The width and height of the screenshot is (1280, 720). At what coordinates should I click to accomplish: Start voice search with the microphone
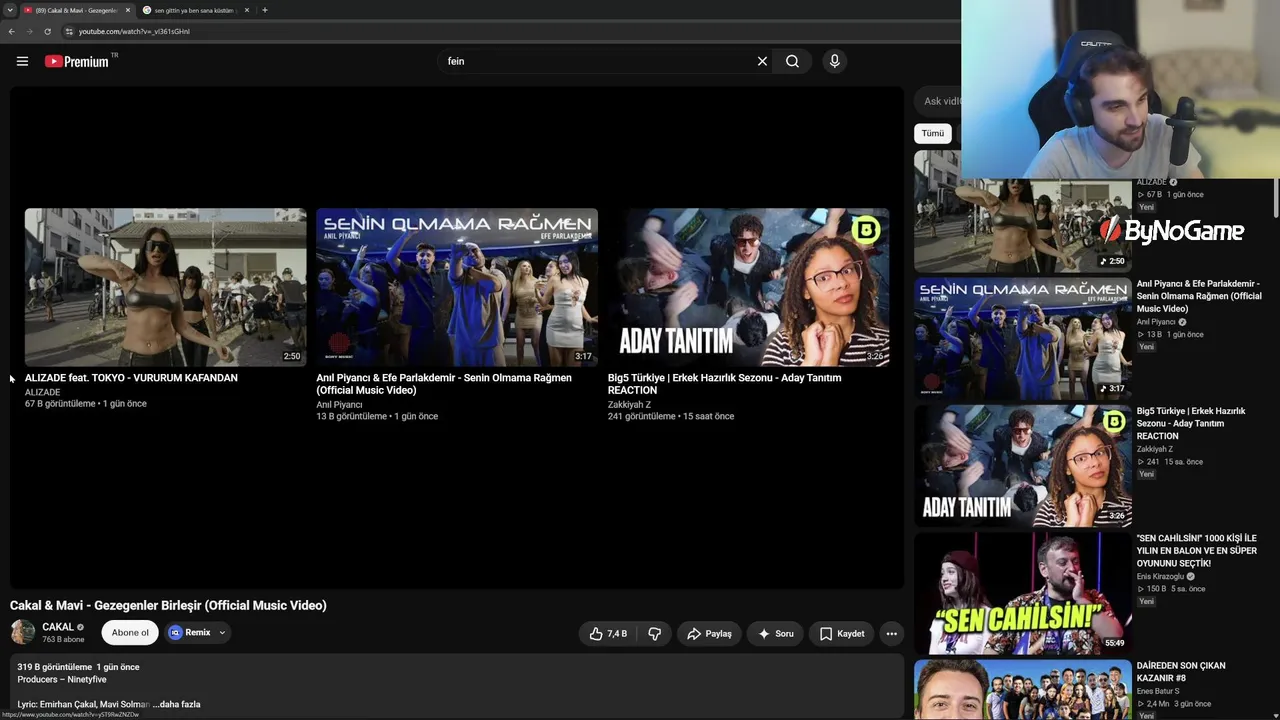[835, 61]
